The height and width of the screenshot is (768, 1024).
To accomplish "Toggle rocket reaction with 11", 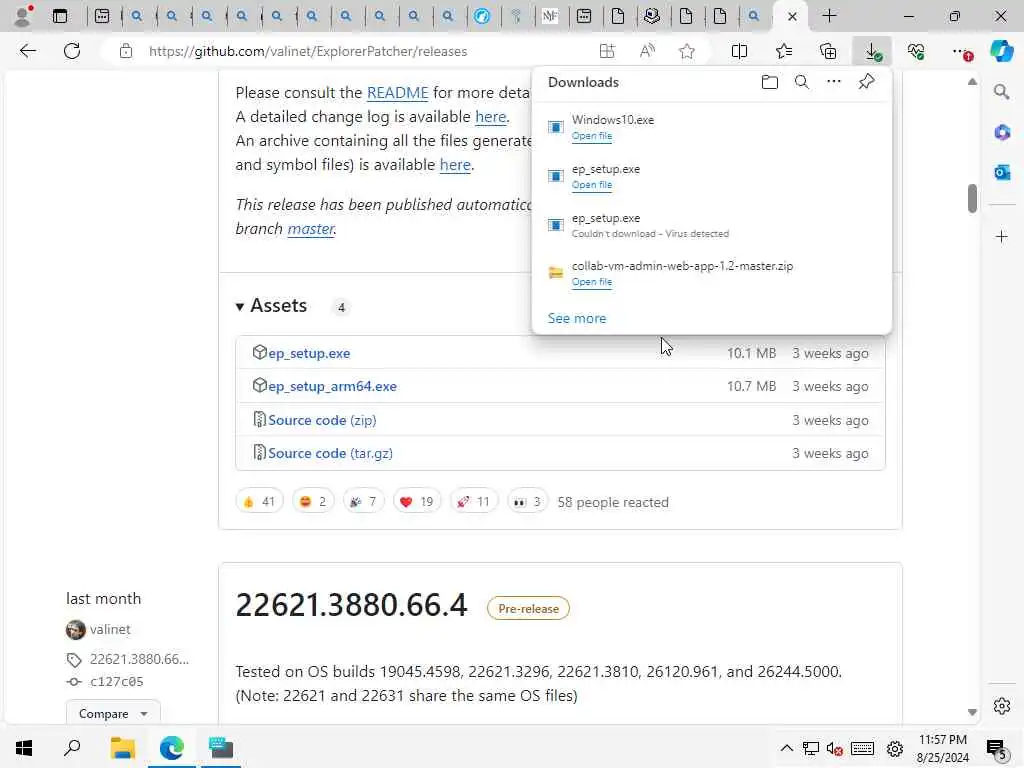I will (473, 502).
